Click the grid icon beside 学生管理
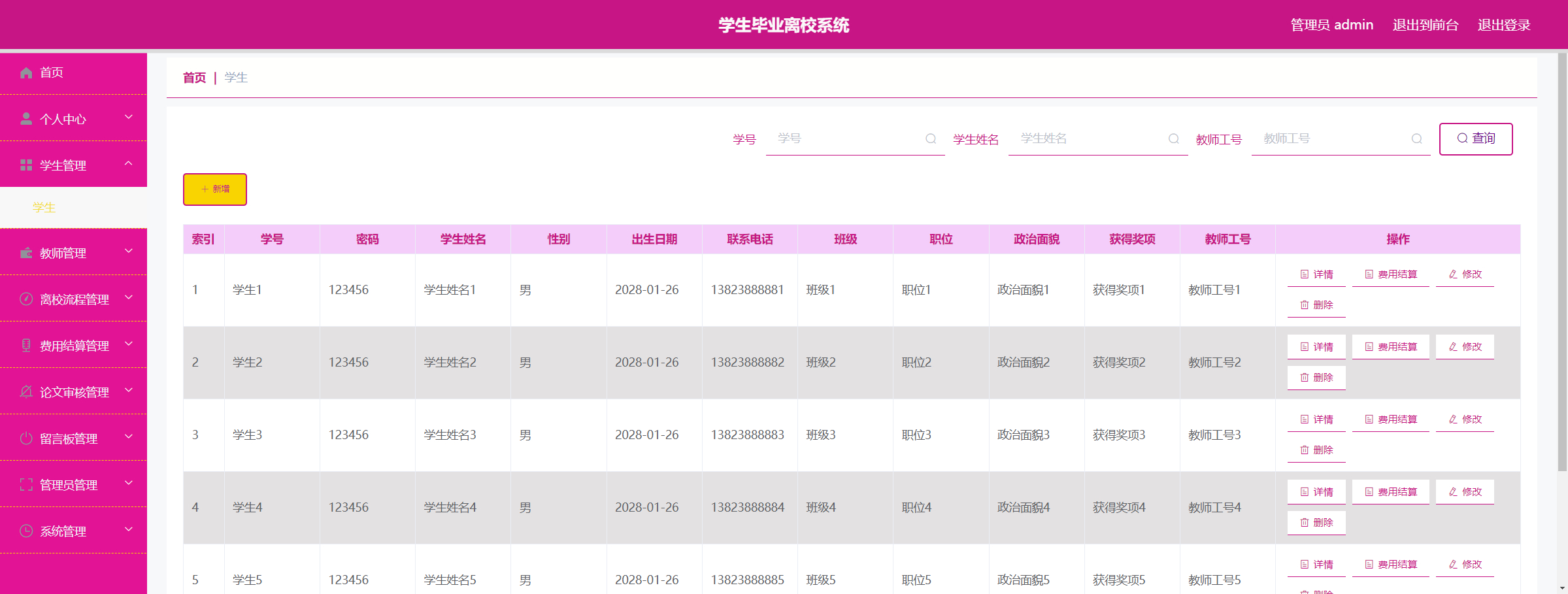Screen dimensions: 1568x594 [x=26, y=165]
